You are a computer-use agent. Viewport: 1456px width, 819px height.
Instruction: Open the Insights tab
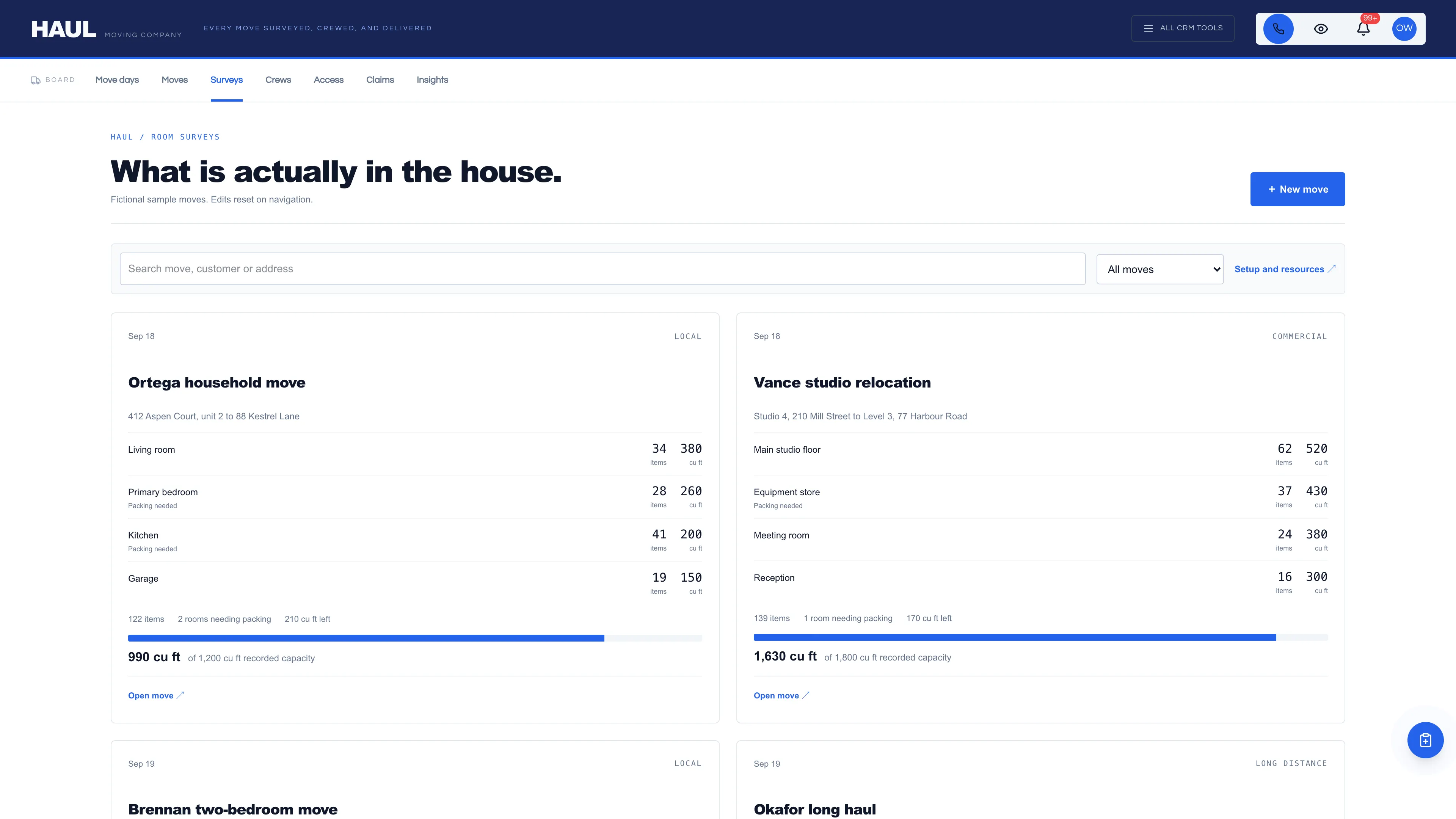coord(432,80)
